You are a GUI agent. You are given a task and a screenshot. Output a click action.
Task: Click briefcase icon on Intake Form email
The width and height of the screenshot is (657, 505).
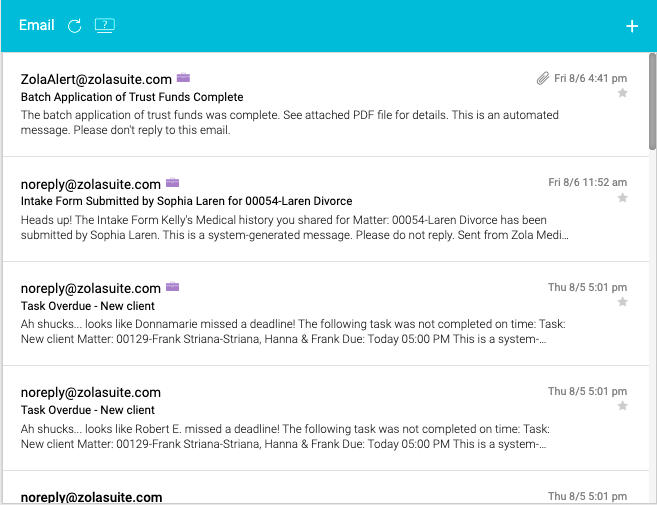[x=172, y=182]
